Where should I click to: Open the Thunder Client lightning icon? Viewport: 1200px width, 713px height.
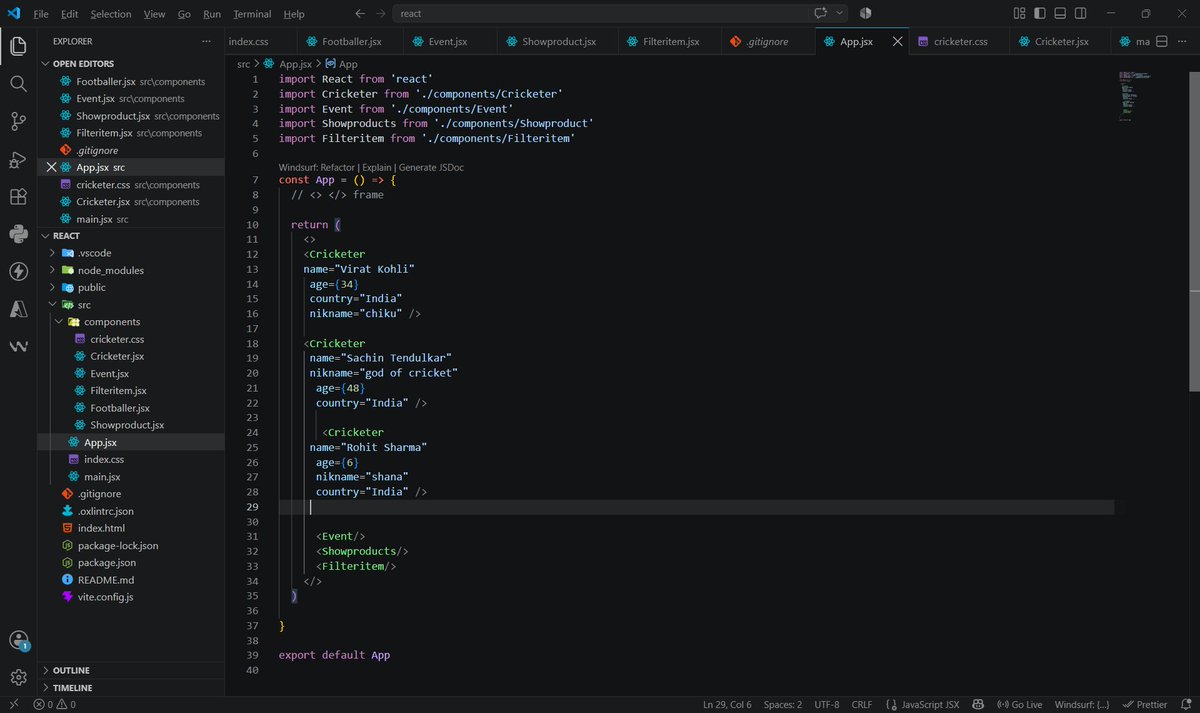click(x=18, y=272)
